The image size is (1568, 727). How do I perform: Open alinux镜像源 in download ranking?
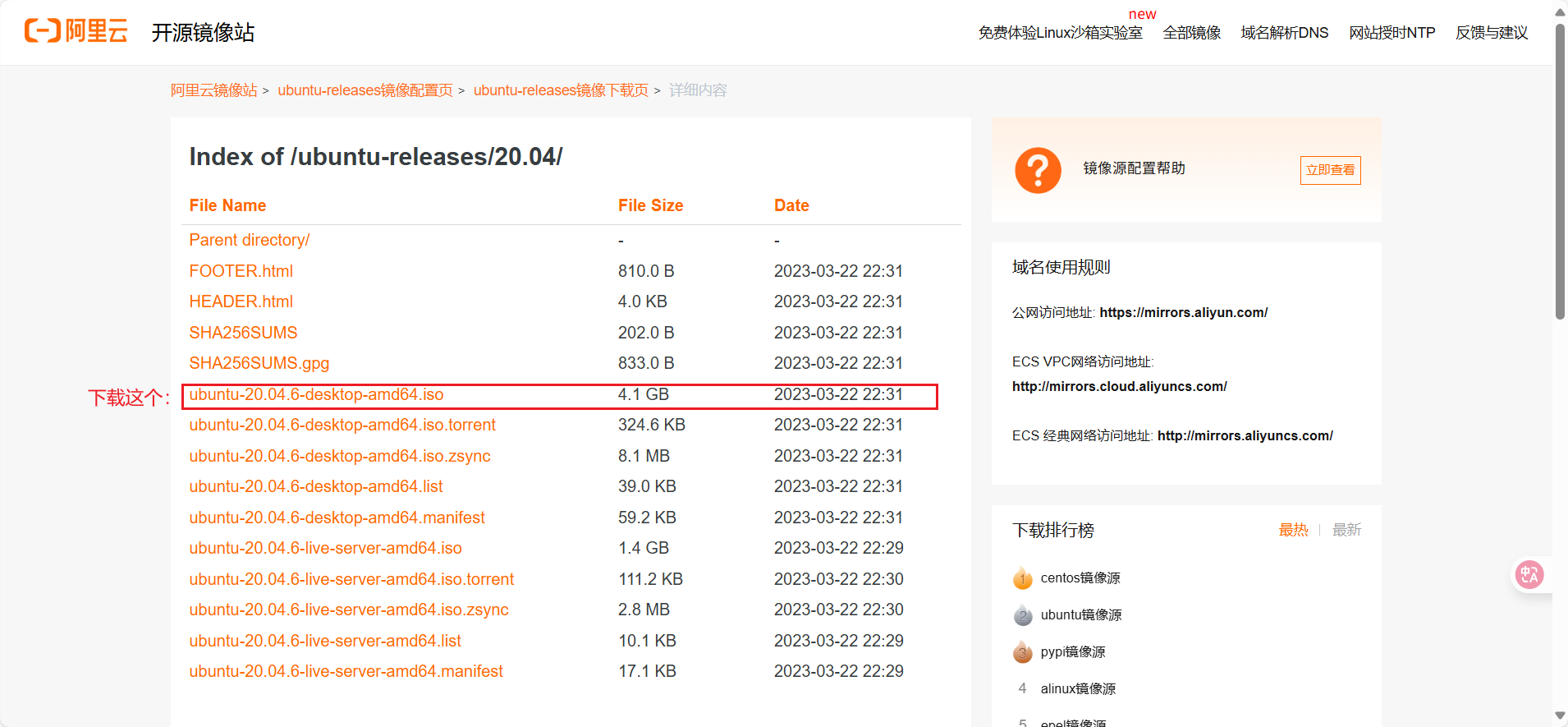(1078, 689)
